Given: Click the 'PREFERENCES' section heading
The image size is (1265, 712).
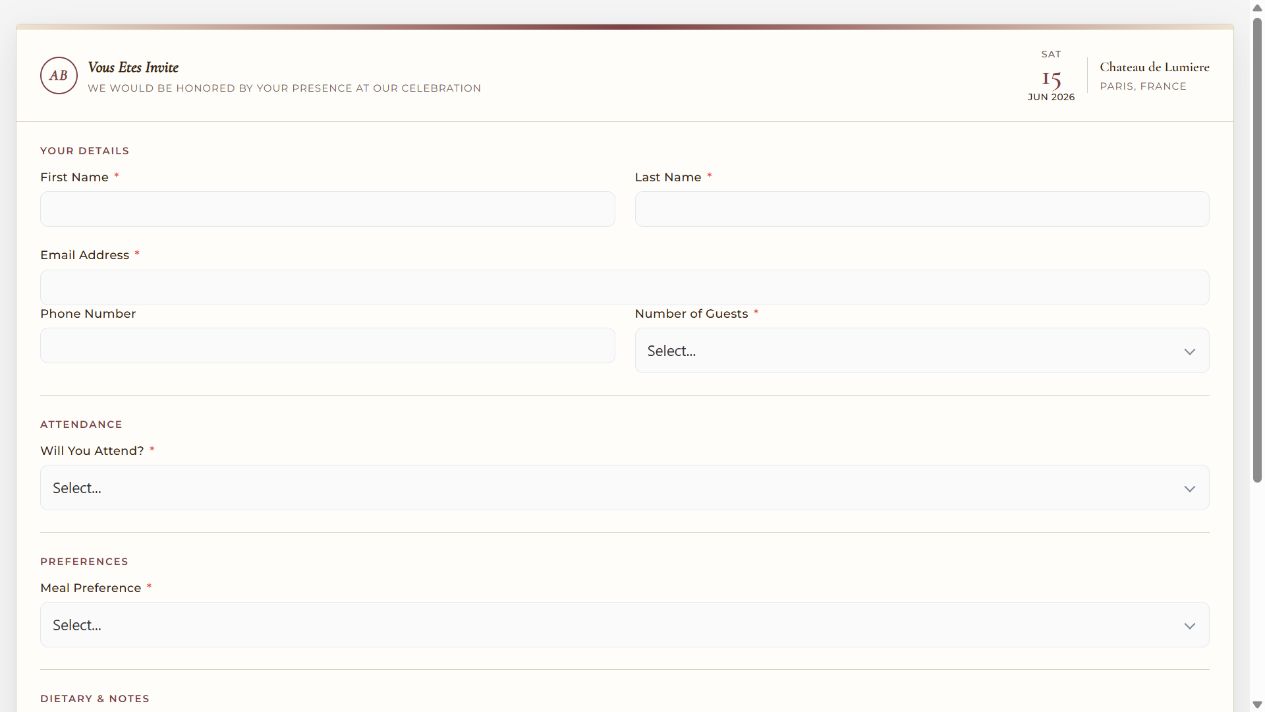Looking at the screenshot, I should pos(84,562).
